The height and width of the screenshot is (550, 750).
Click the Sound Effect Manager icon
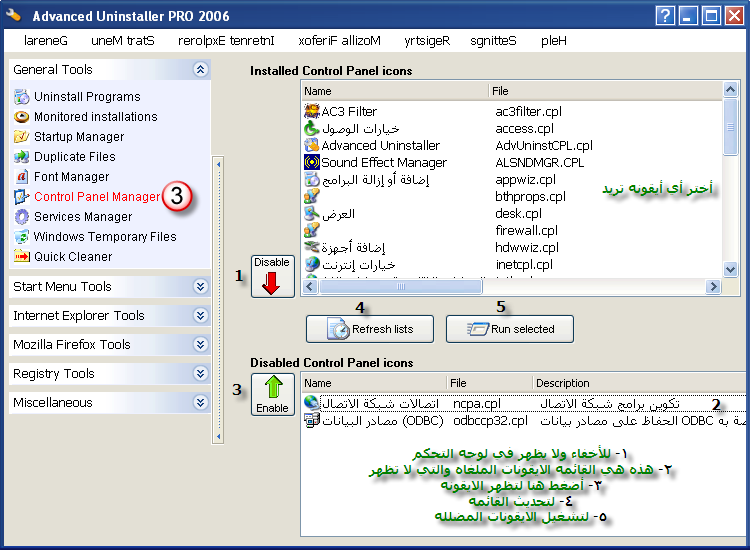point(312,163)
